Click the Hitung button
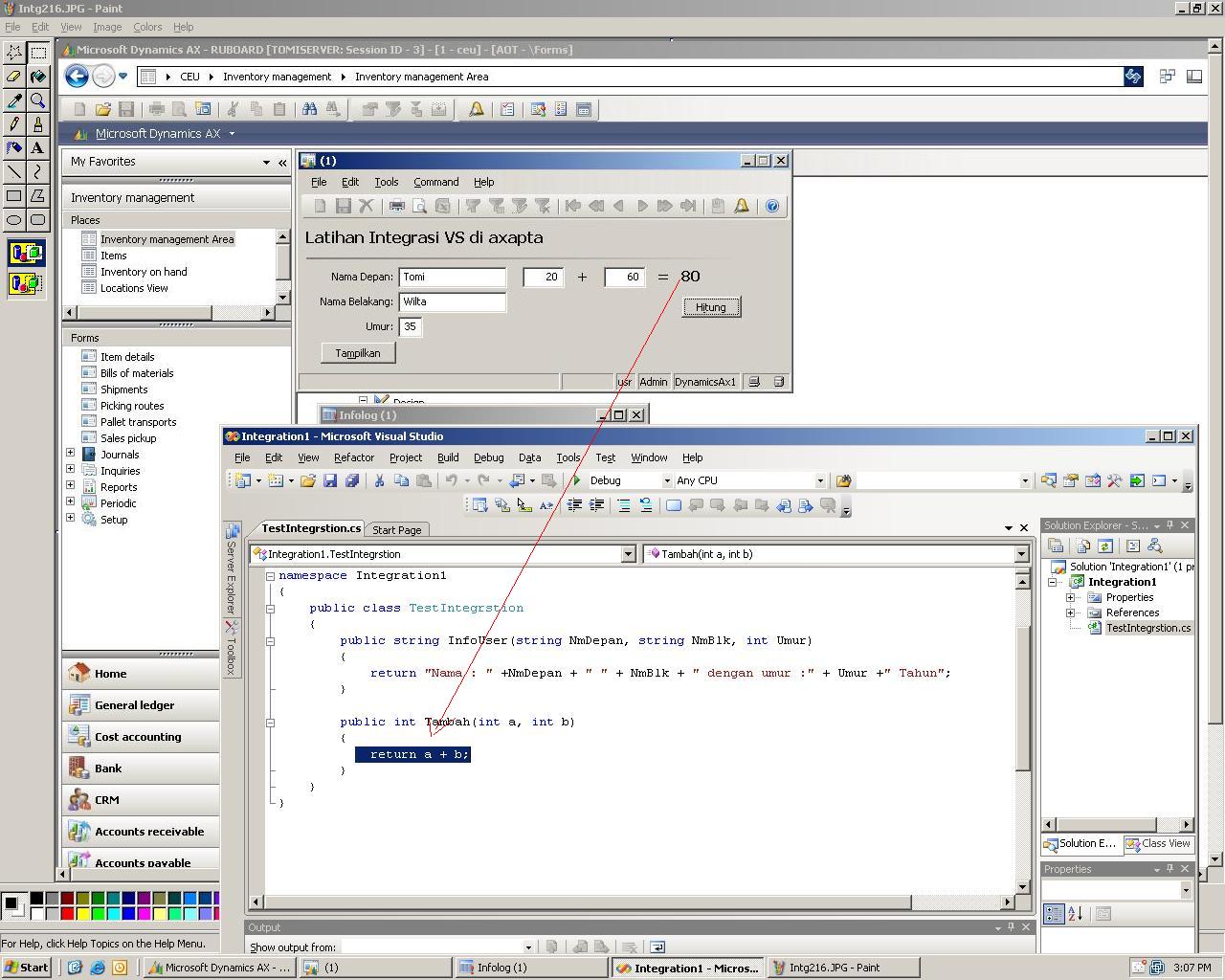Screen dimensions: 1225x980 click(711, 307)
